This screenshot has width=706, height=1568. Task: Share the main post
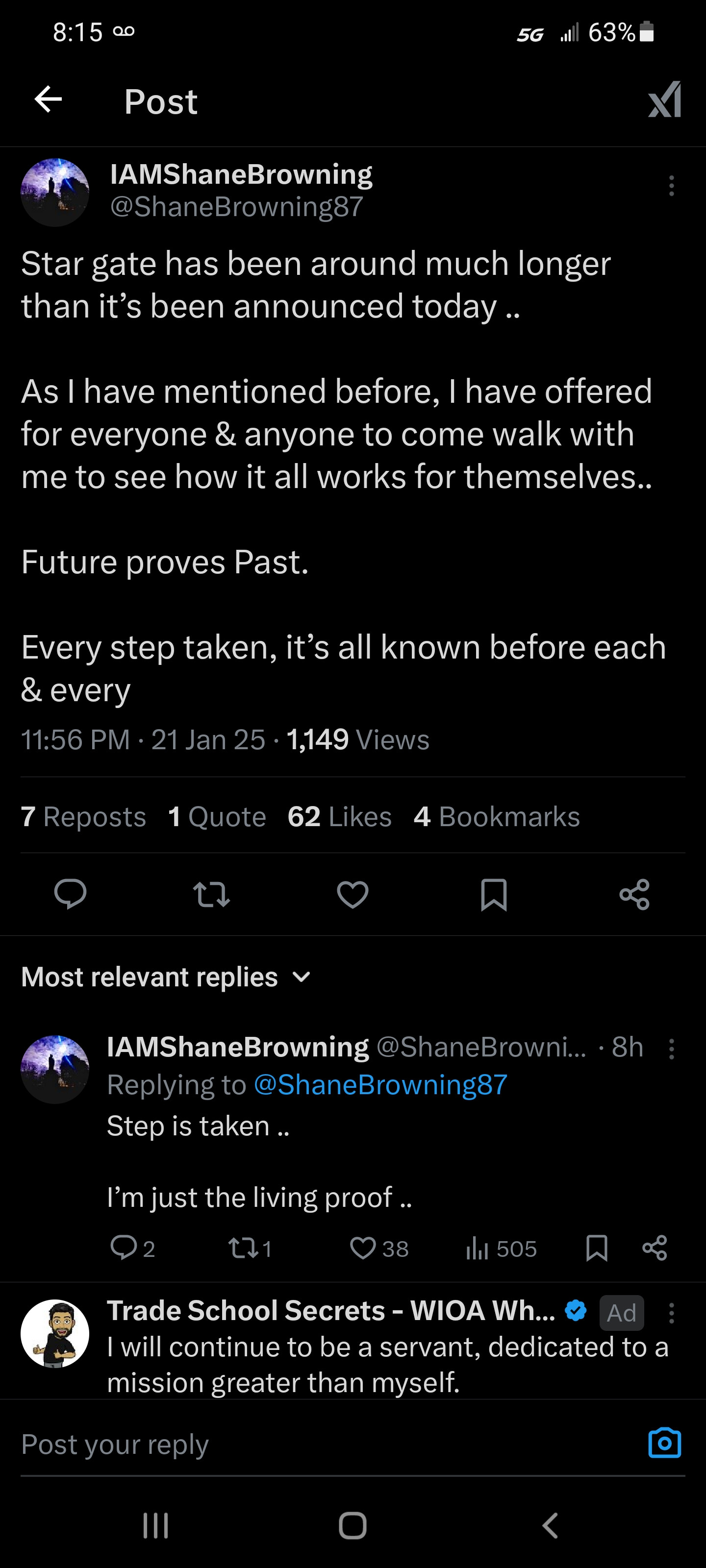(x=634, y=894)
